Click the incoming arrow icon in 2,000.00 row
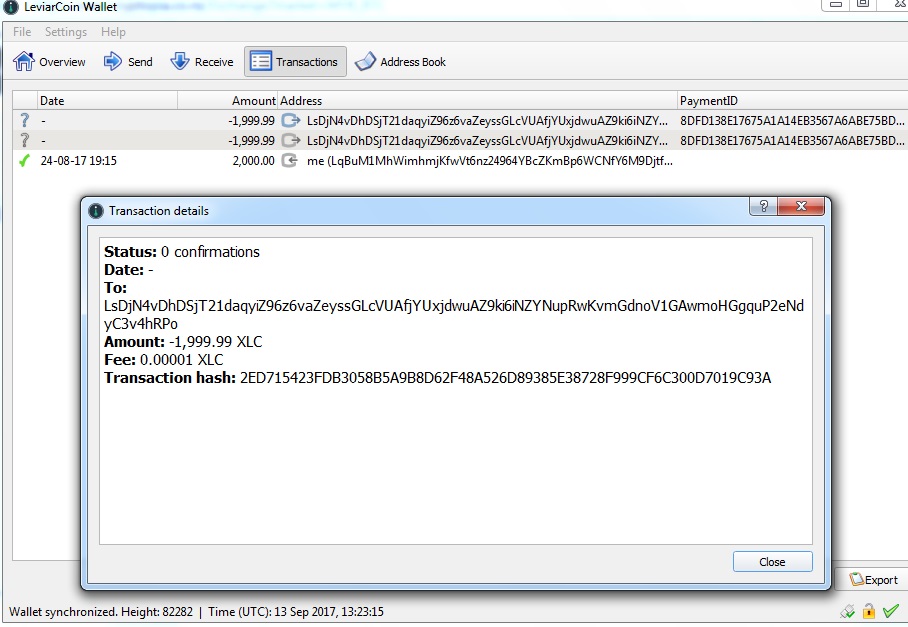This screenshot has width=908, height=627. [x=290, y=160]
